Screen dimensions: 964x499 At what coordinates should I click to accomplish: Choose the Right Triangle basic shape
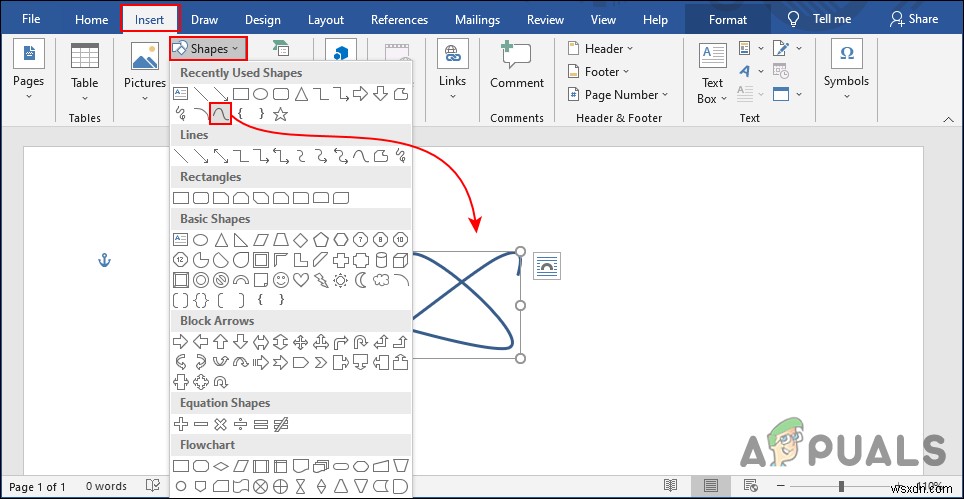point(240,240)
